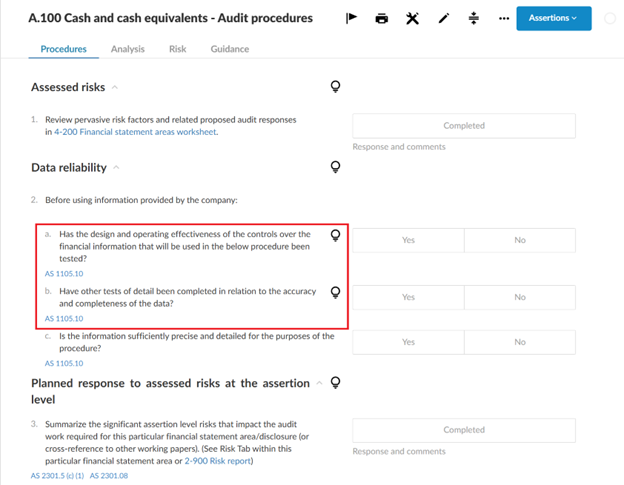Image resolution: width=624 pixels, height=485 pixels.
Task: Select No for other tests of detail question
Action: click(x=519, y=297)
